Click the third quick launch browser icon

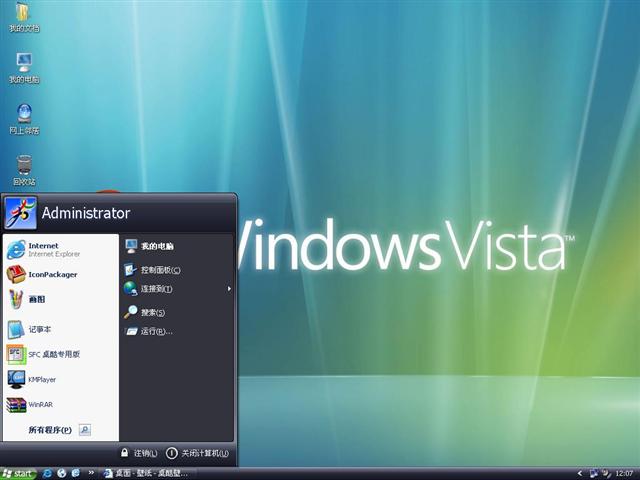pyautogui.click(x=76, y=473)
